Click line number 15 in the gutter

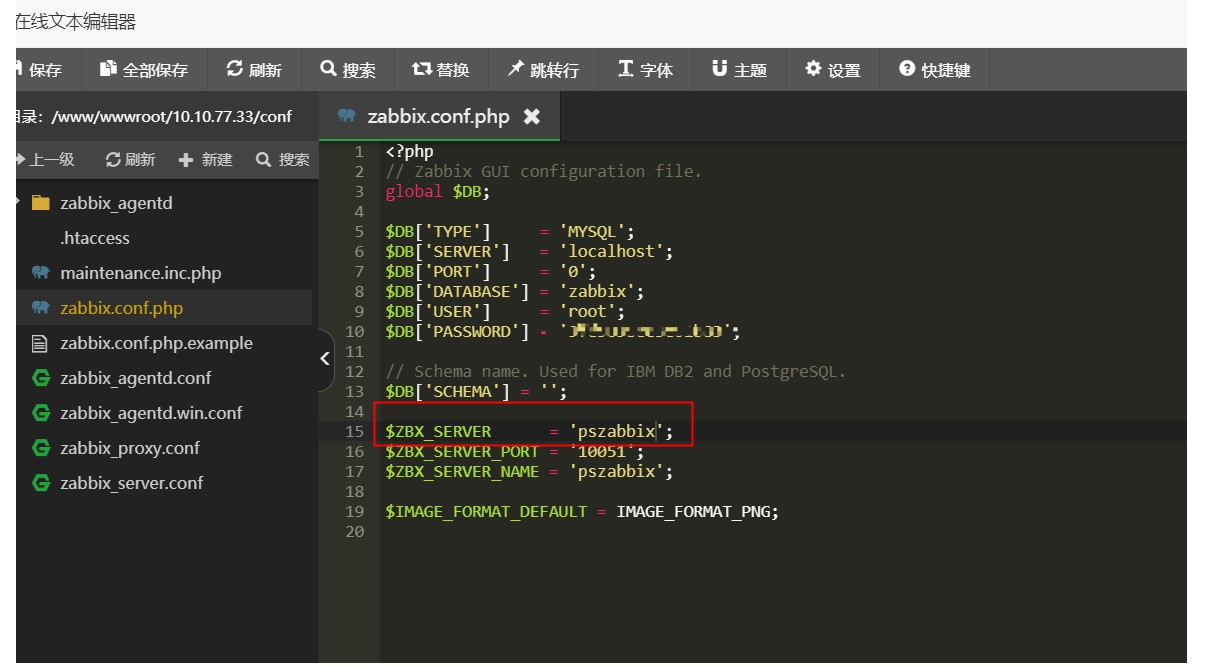(355, 432)
